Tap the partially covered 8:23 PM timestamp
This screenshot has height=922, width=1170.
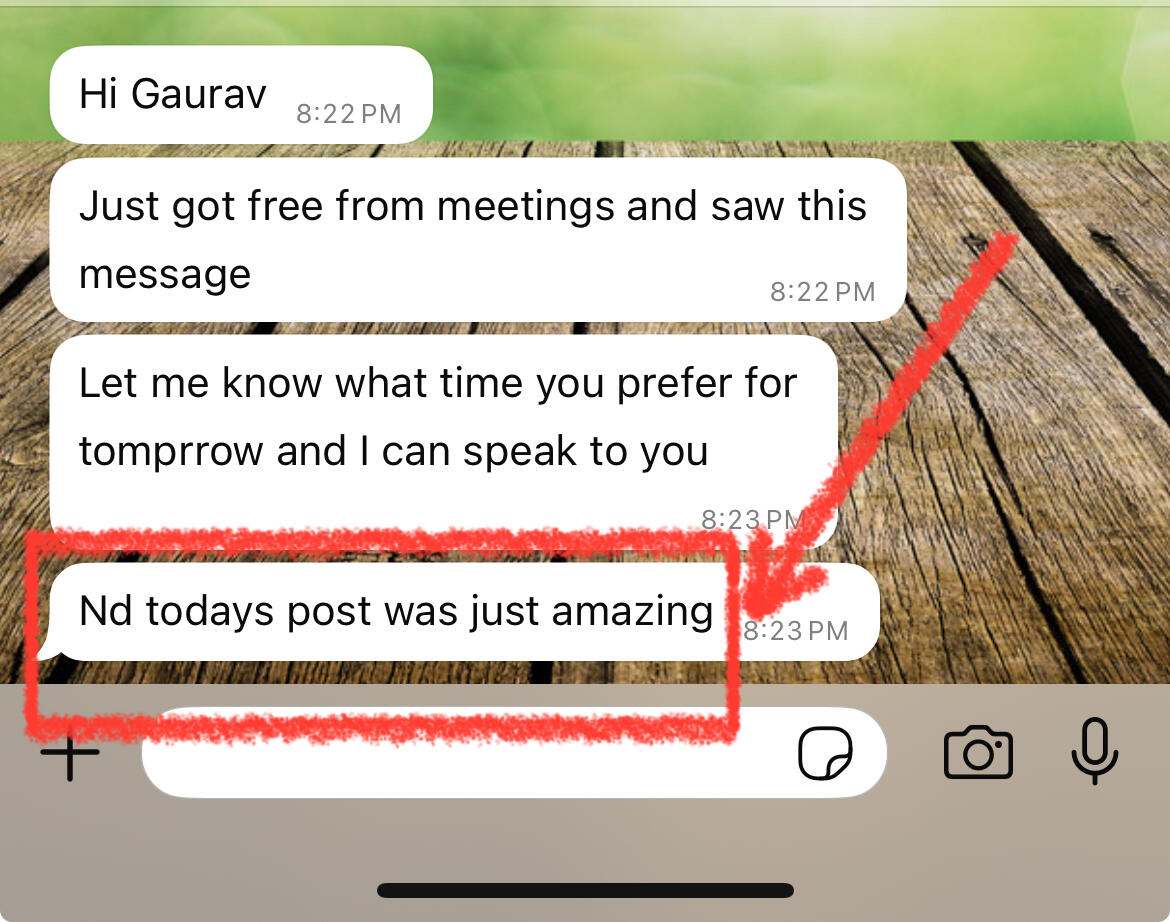(x=752, y=519)
